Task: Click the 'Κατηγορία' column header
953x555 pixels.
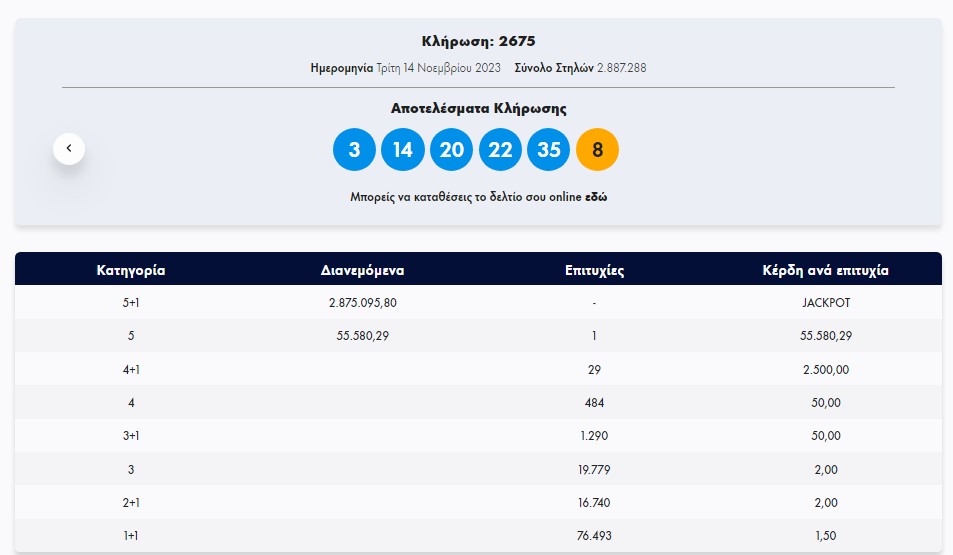Action: 131,270
